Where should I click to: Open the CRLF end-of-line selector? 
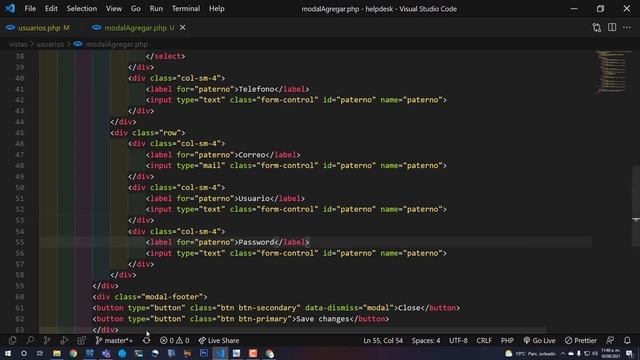pyautogui.click(x=484, y=340)
